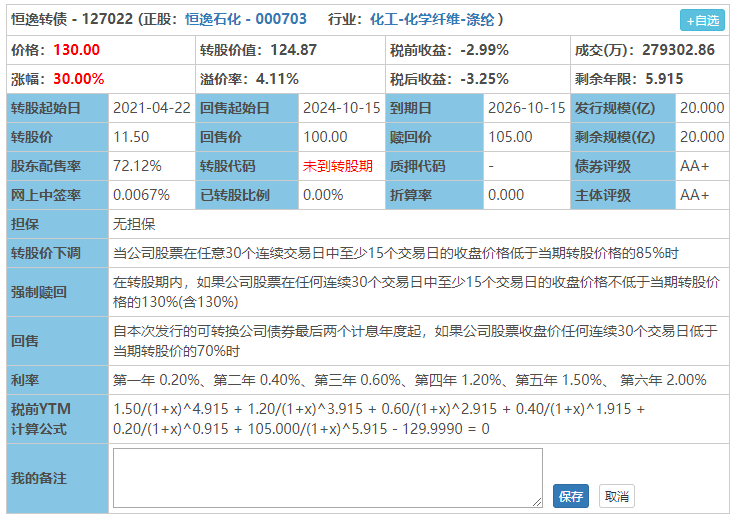Select the 税前YTM formula text
Screen dimensions: 738x522
pyautogui.click(x=378, y=419)
